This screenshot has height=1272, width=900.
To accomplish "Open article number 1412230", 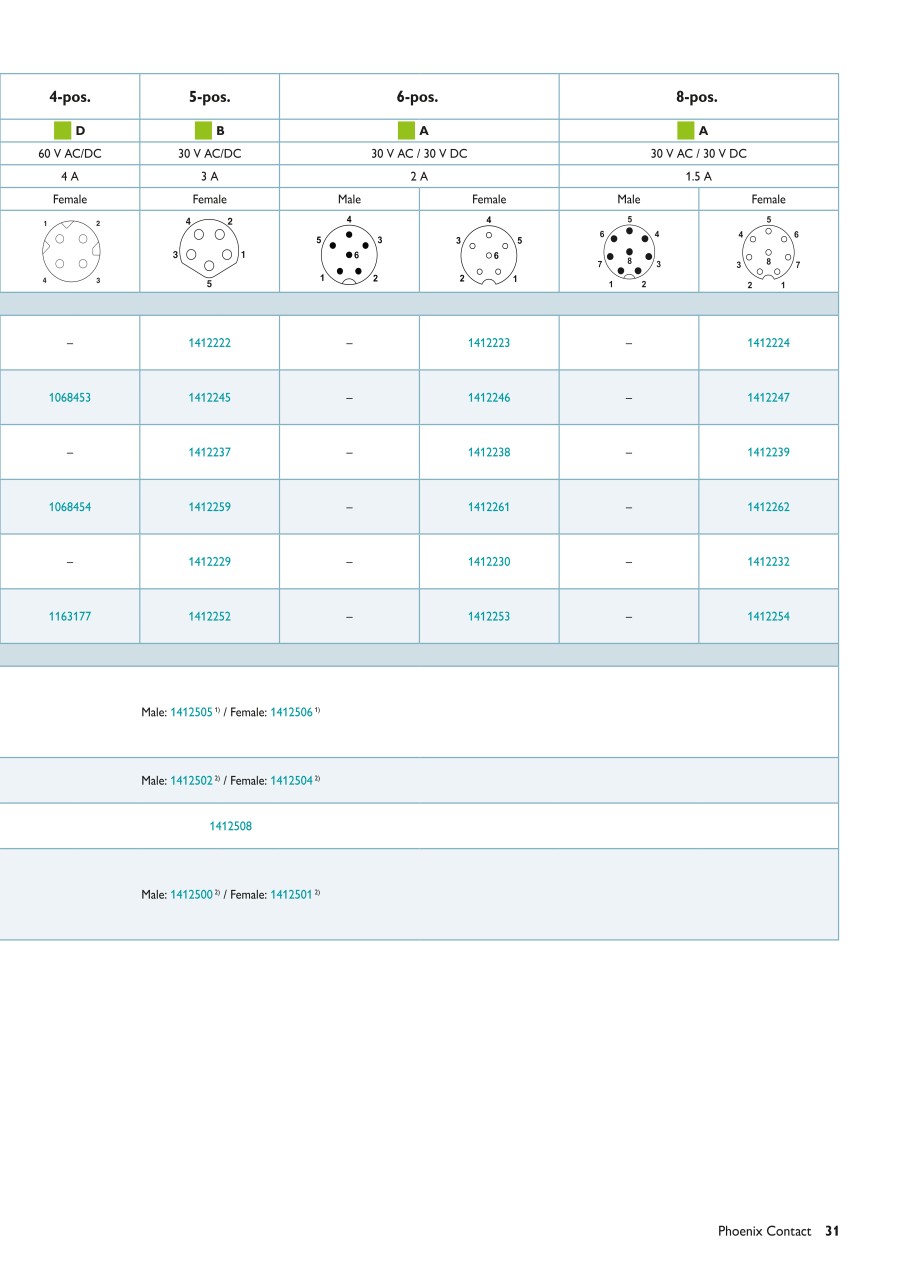I will (x=489, y=562).
